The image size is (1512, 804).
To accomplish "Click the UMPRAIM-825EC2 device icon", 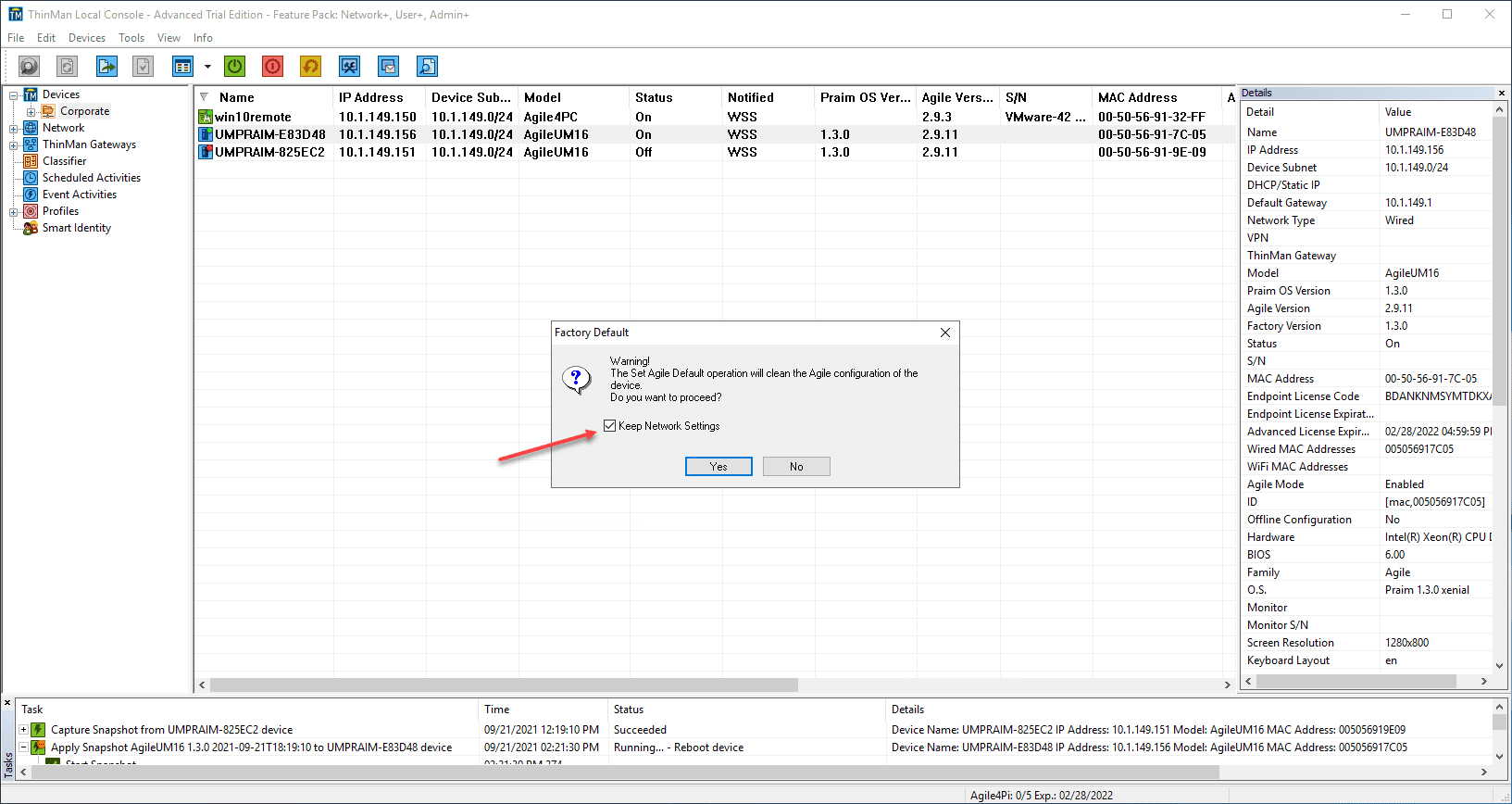I will pyautogui.click(x=206, y=152).
